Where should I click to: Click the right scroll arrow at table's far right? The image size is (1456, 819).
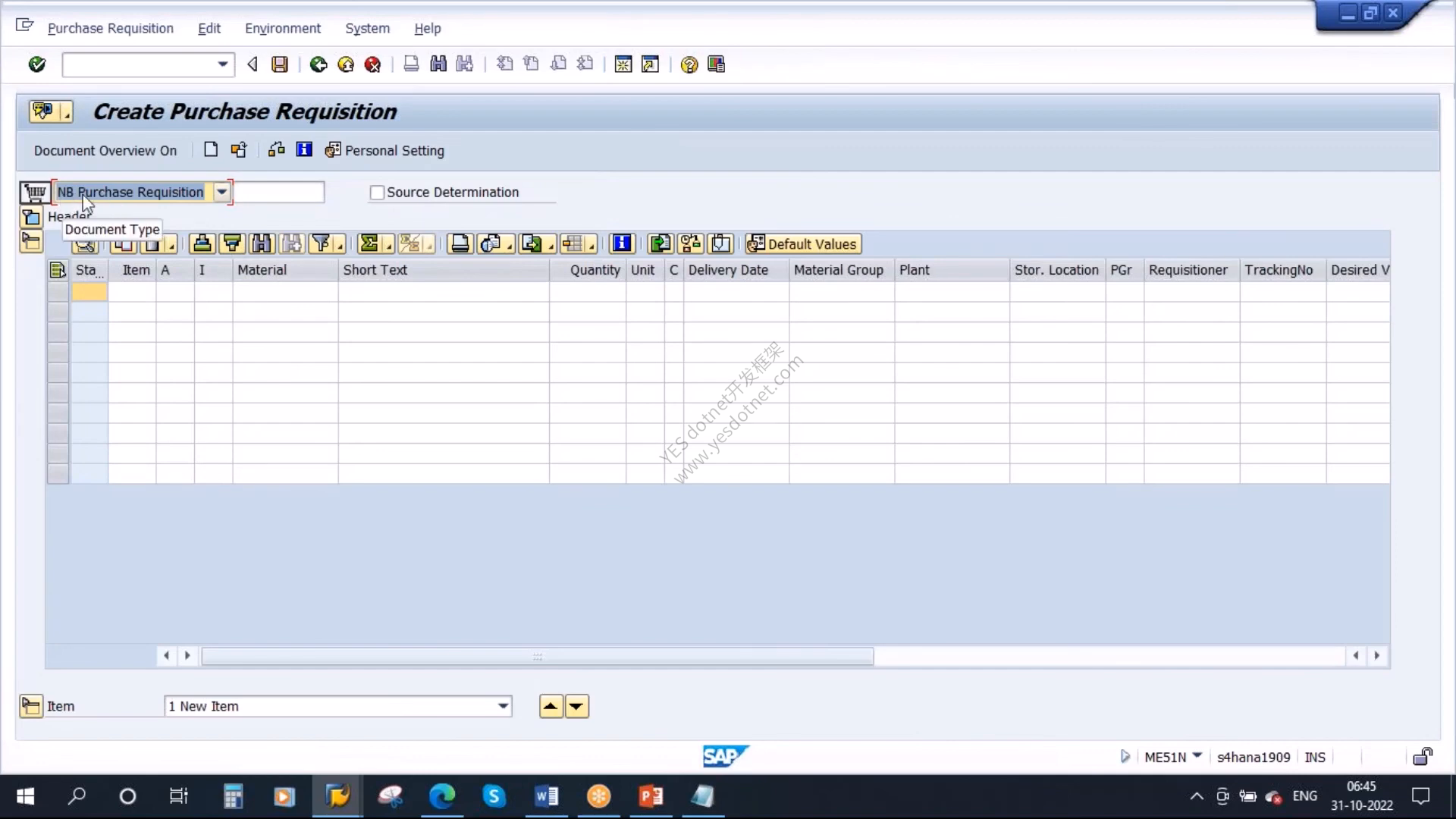(x=1377, y=655)
